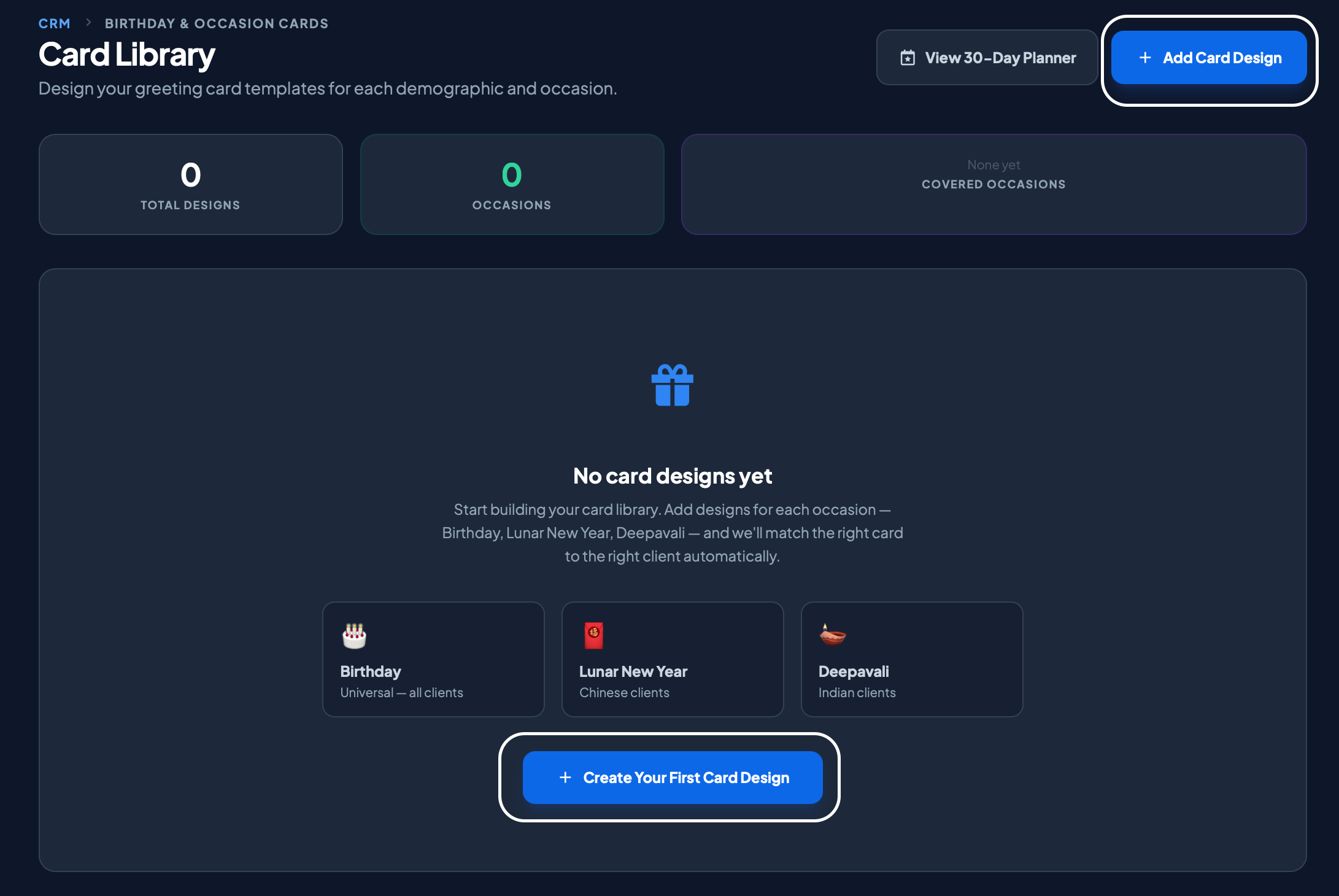This screenshot has width=1339, height=896.
Task: Click the Card Library page heading
Action: (126, 55)
